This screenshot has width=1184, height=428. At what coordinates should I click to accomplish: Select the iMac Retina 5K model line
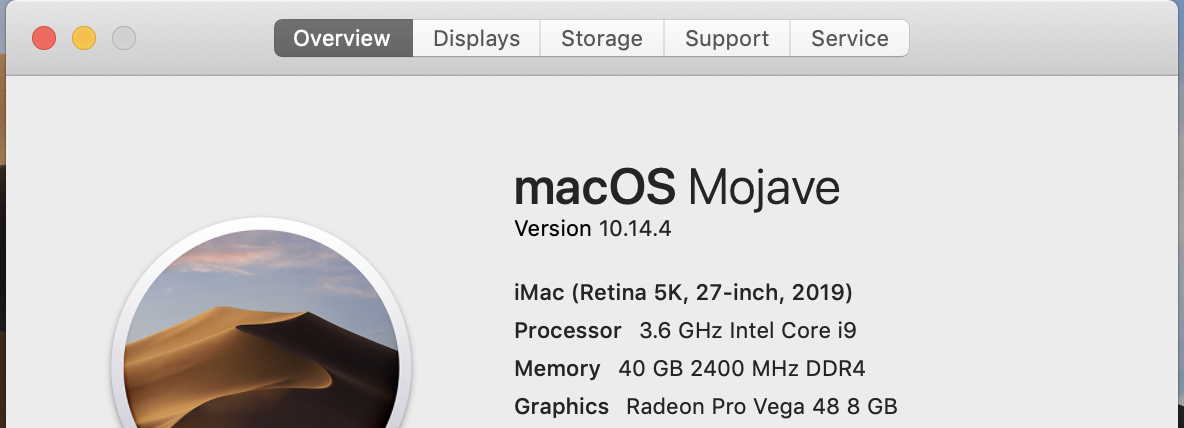click(683, 293)
